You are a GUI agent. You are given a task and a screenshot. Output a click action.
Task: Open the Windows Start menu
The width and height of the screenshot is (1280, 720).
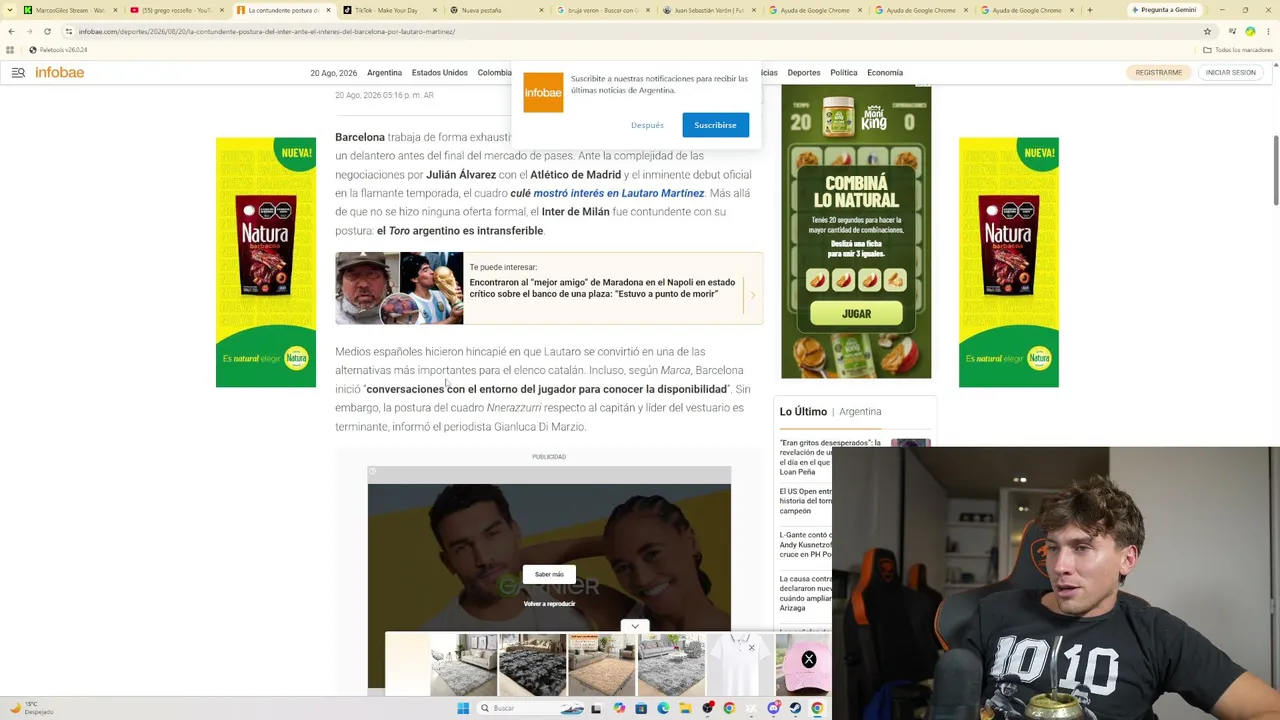463,708
